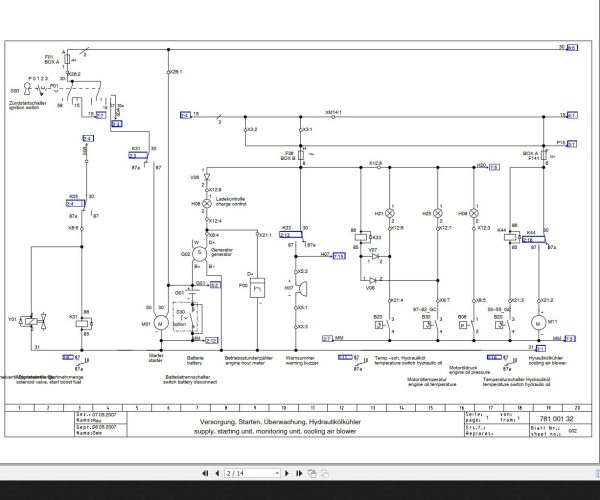Click the generator G02 symbol
600x500 pixels.
click(199, 253)
